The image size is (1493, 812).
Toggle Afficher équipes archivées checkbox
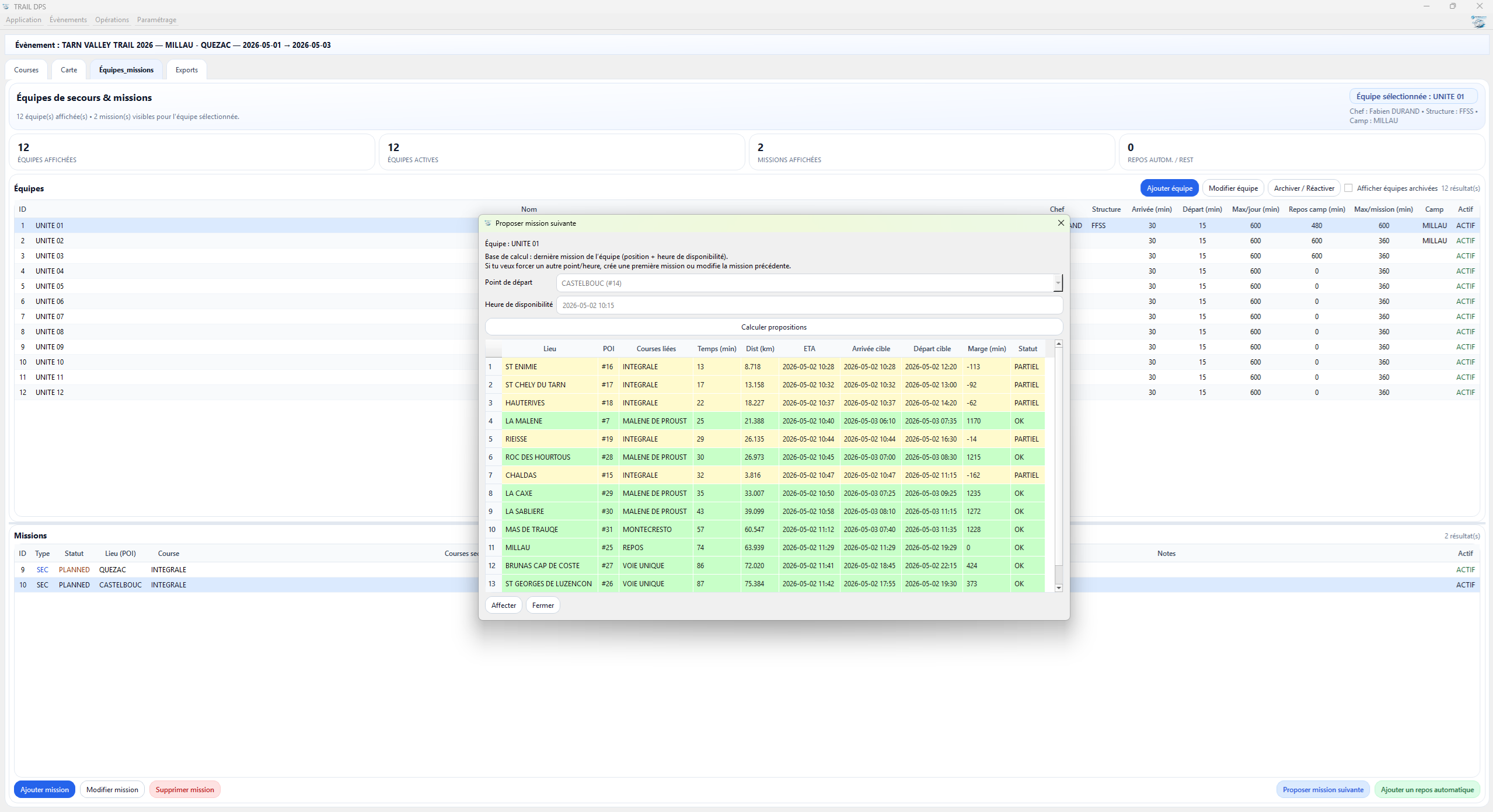tap(1348, 188)
